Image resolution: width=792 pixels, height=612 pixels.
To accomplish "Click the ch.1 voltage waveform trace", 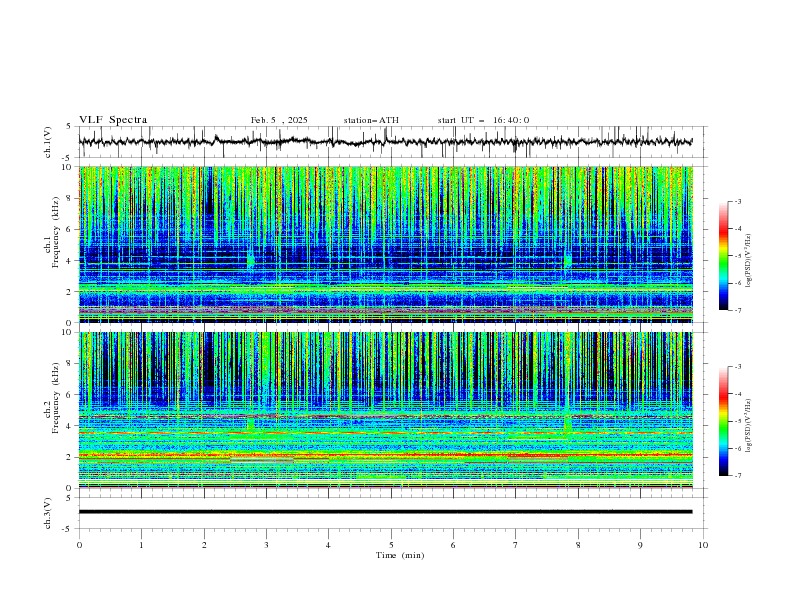I will (x=385, y=141).
